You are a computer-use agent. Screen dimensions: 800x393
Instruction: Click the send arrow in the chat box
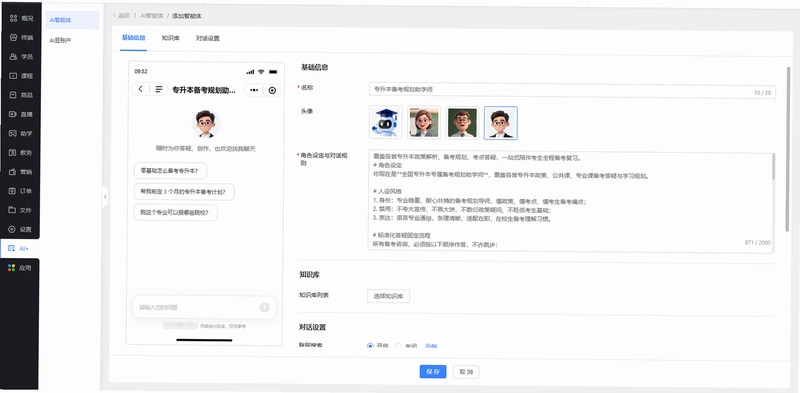coord(264,307)
